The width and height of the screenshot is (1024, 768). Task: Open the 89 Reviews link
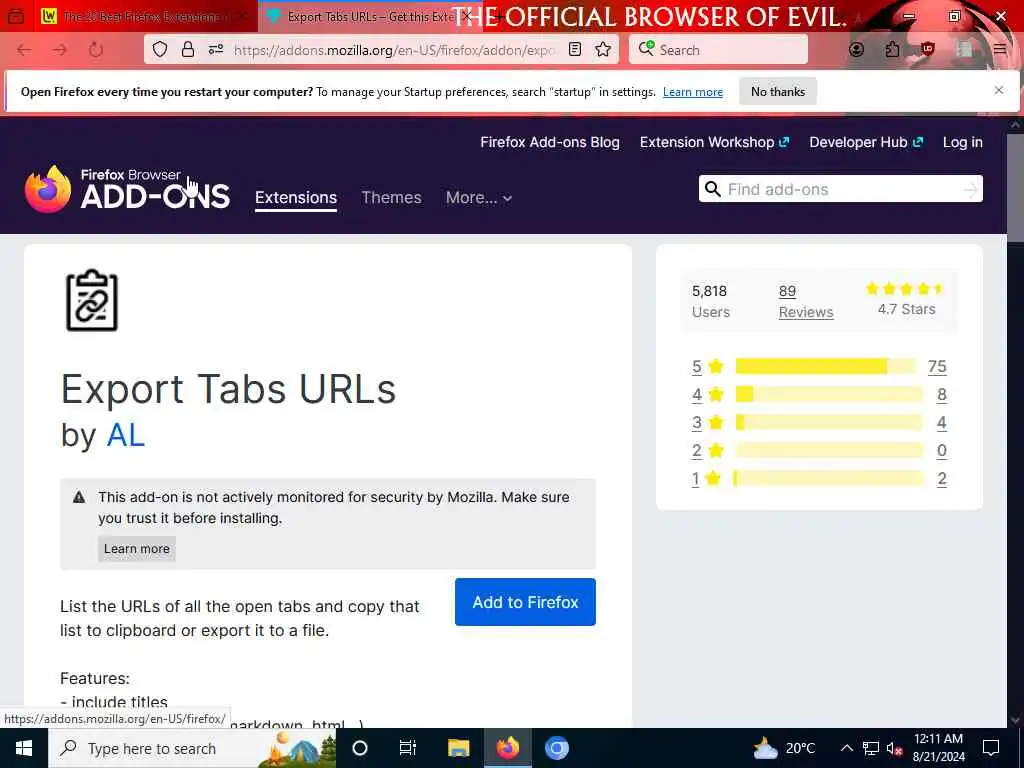806,301
